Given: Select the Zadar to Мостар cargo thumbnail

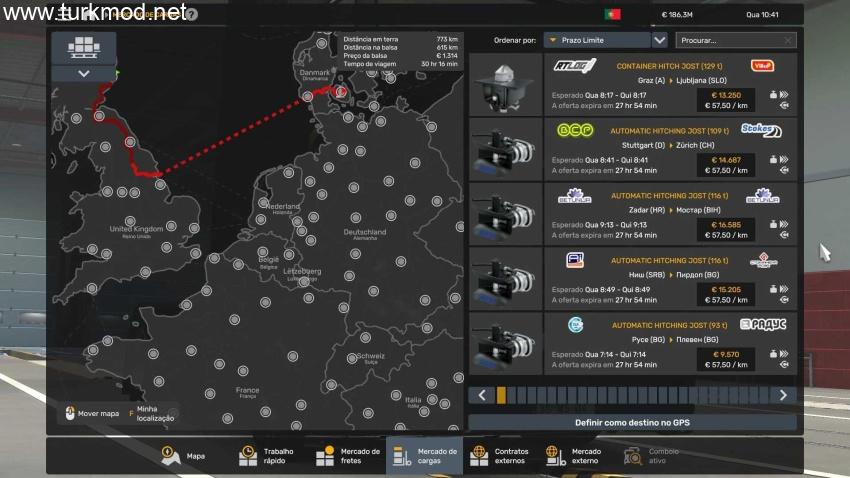Looking at the screenshot, I should click(x=505, y=214).
